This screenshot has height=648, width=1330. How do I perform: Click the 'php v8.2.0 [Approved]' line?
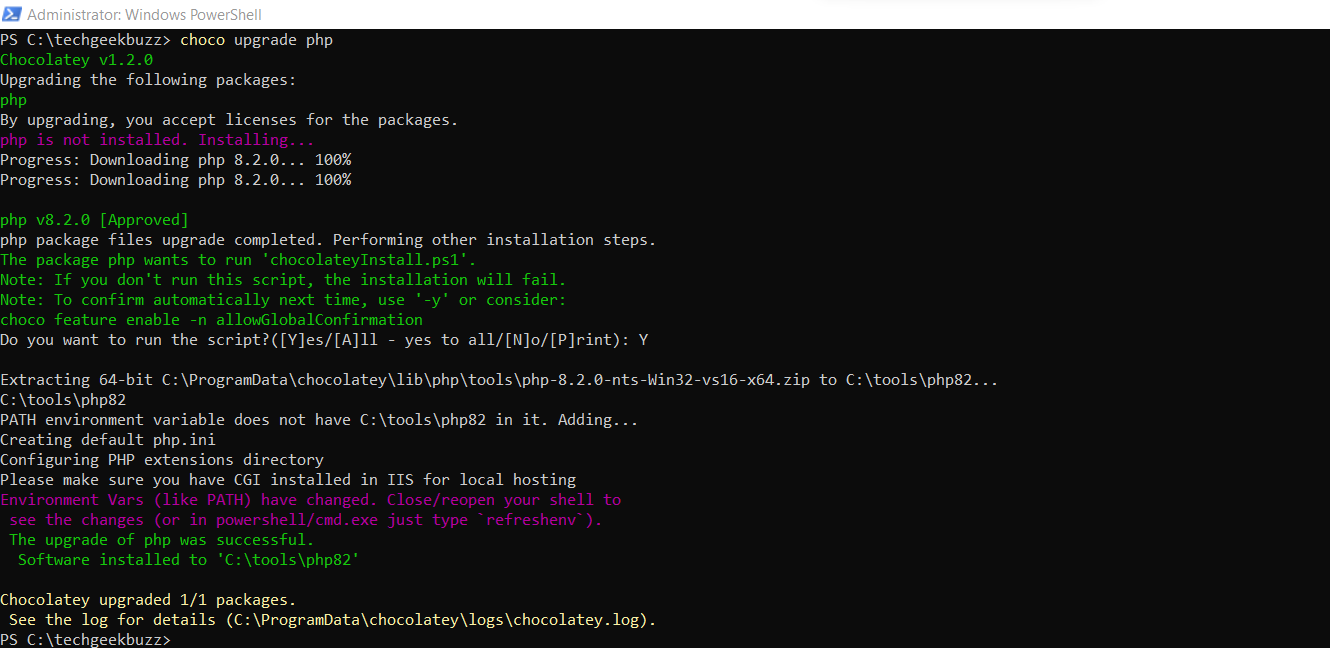[94, 220]
